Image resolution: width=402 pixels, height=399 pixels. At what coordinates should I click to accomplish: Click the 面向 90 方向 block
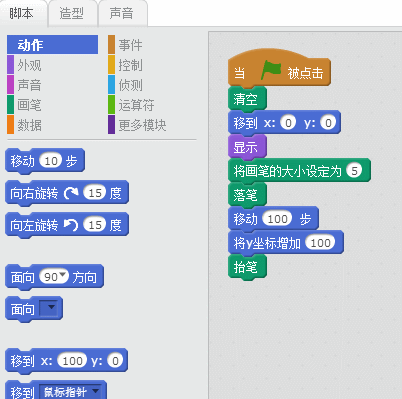click(54, 277)
